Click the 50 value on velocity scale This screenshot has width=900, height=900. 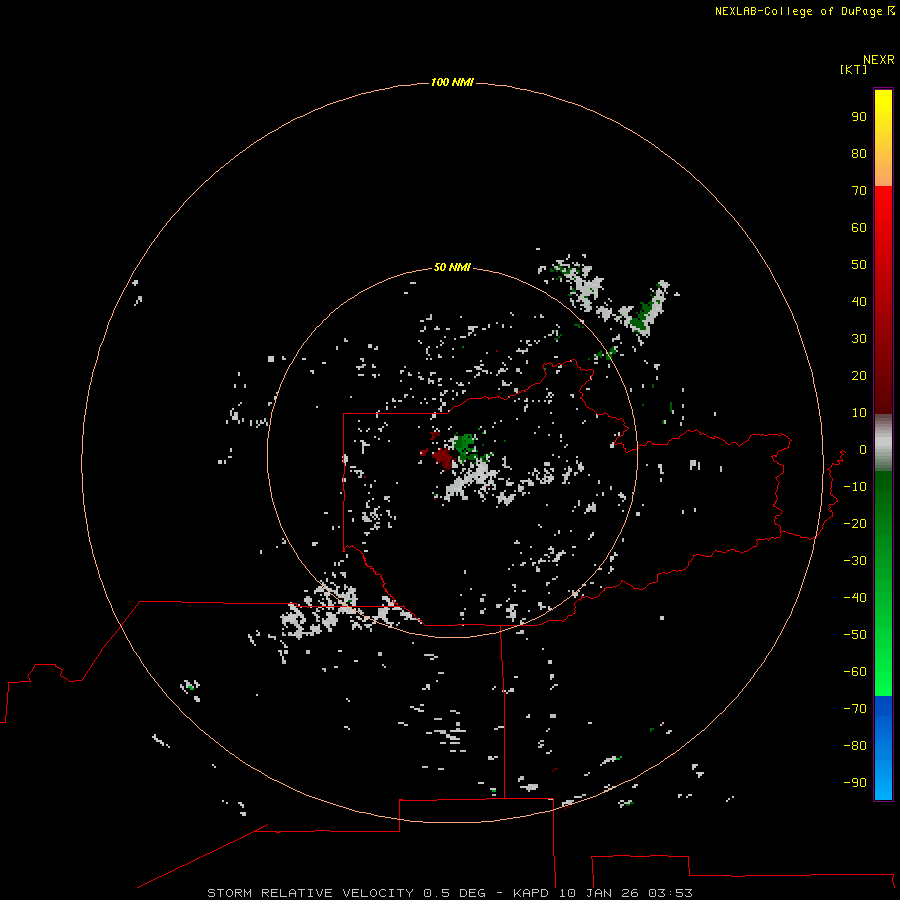tap(859, 265)
